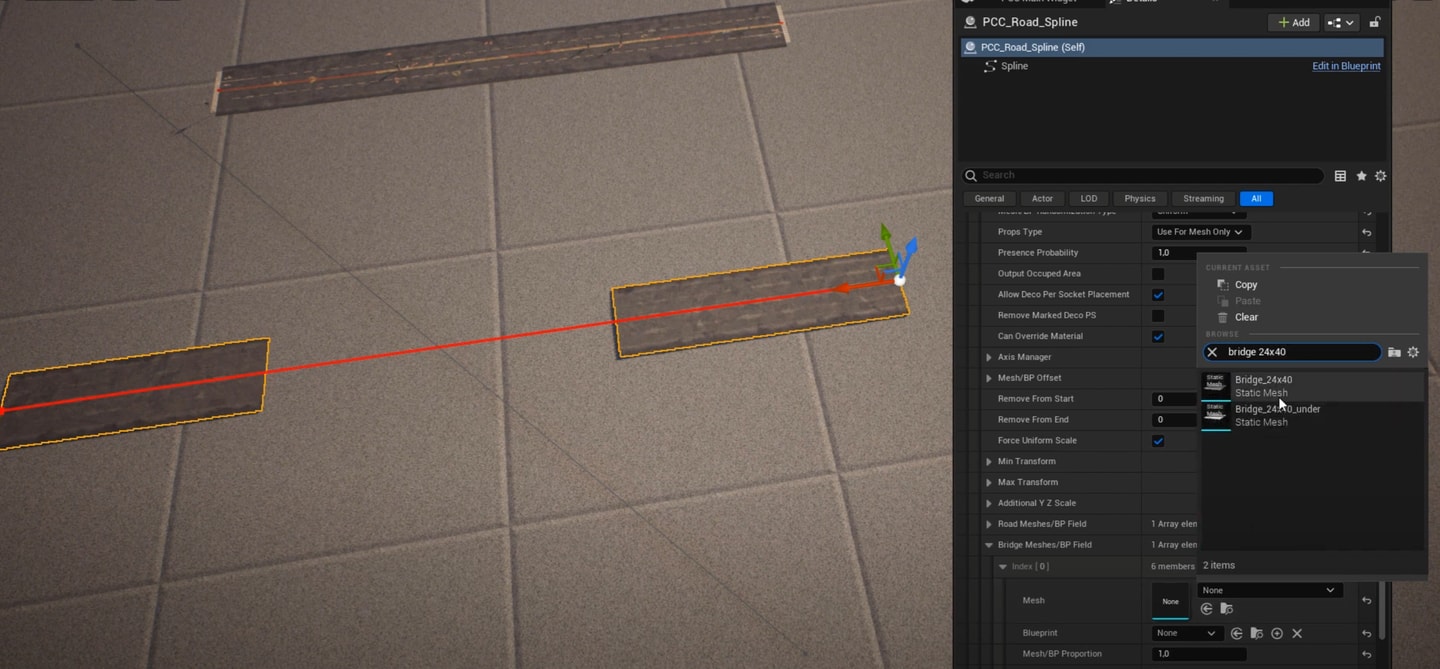Click the Blueprint use-selected-asset arrow icon

point(1237,633)
